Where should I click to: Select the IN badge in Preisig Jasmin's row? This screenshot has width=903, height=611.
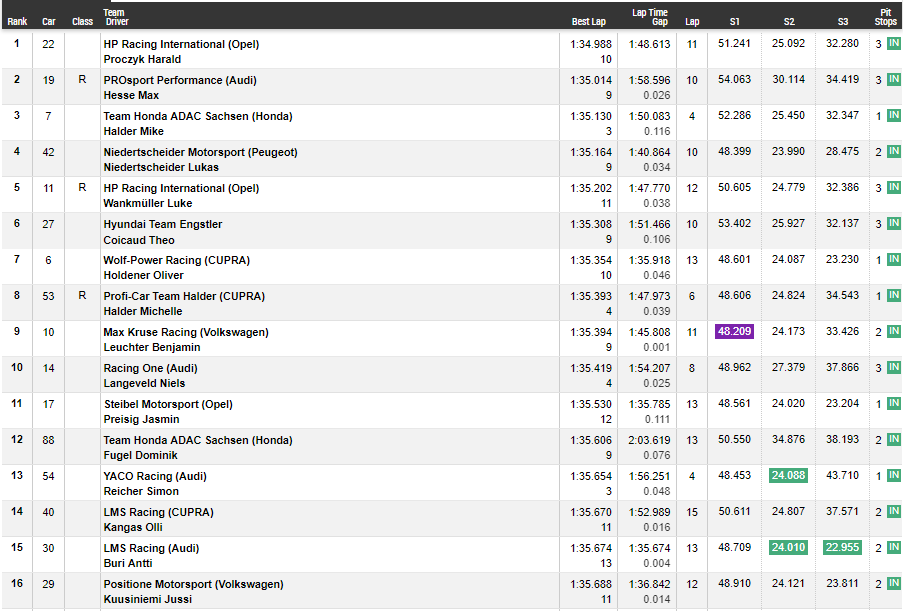[894, 403]
